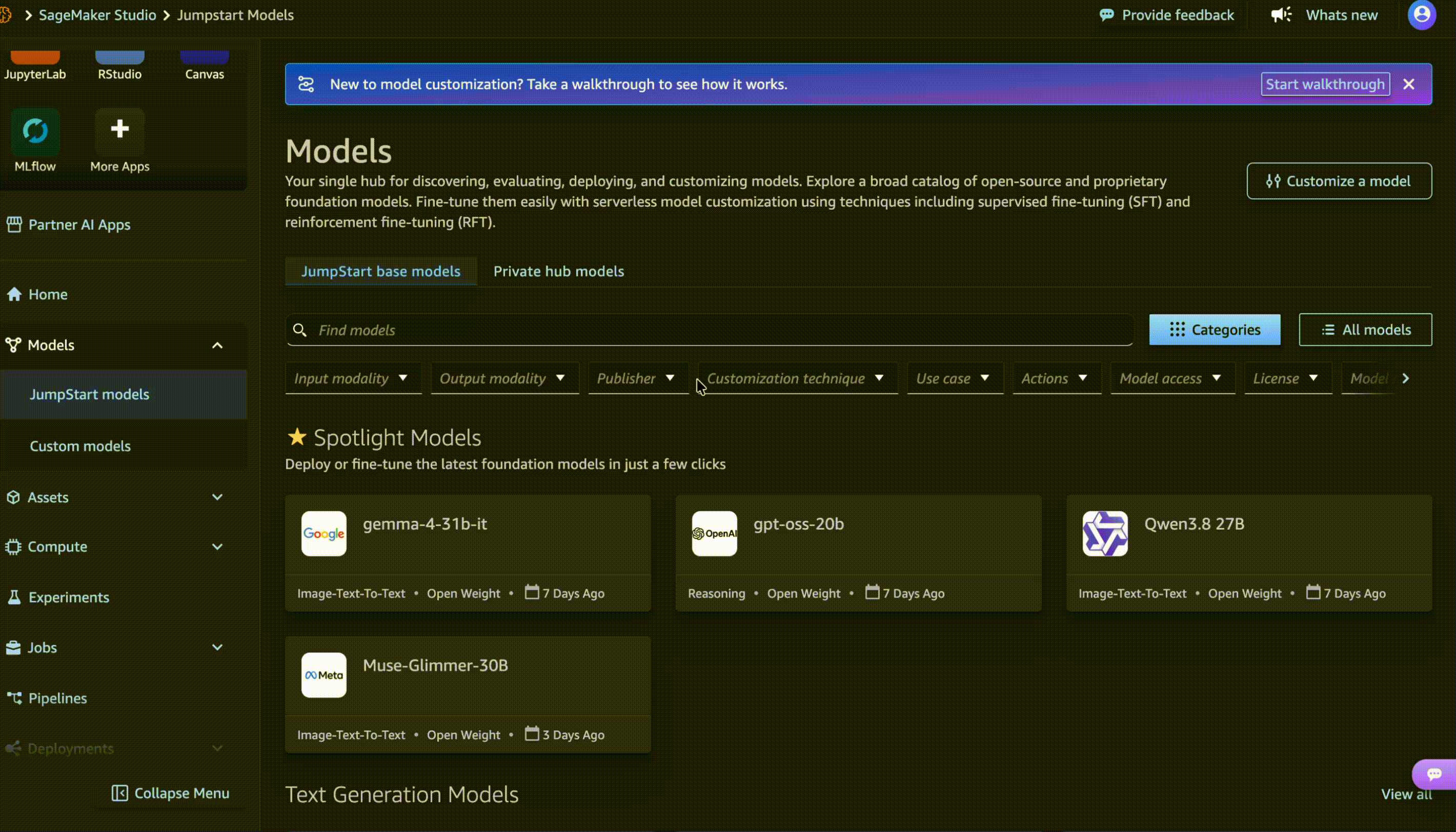This screenshot has width=1456, height=832.
Task: Open the JupyterLab app
Action: [35, 66]
